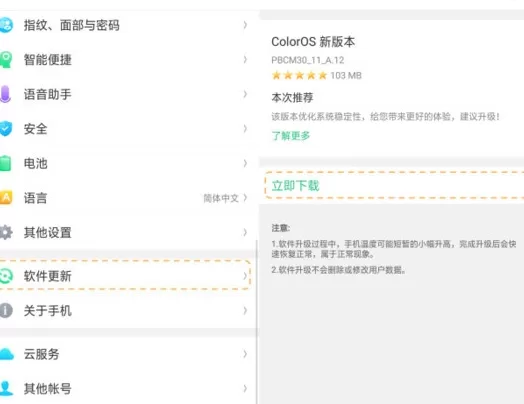Open the 智能便捷 menu entry
The height and width of the screenshot is (404, 524).
pyautogui.click(x=128, y=59)
